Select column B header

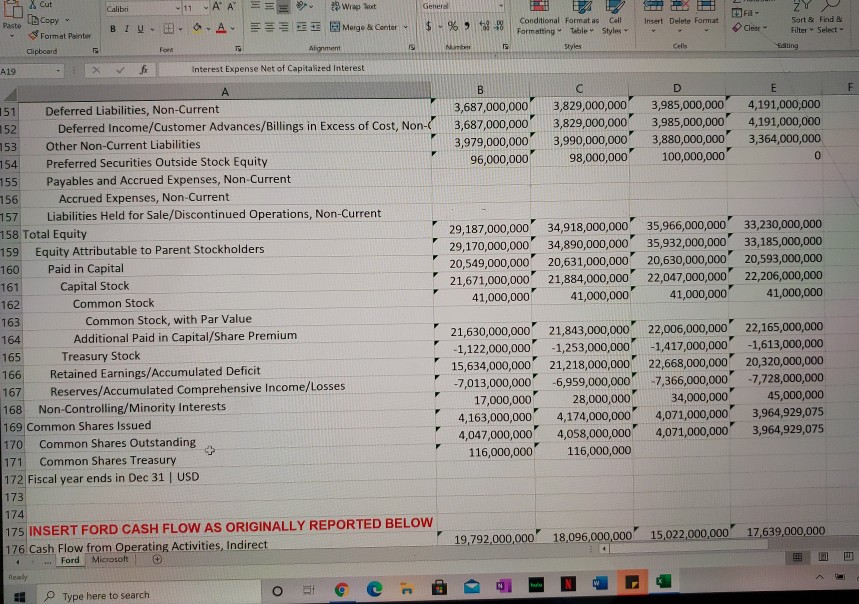480,90
